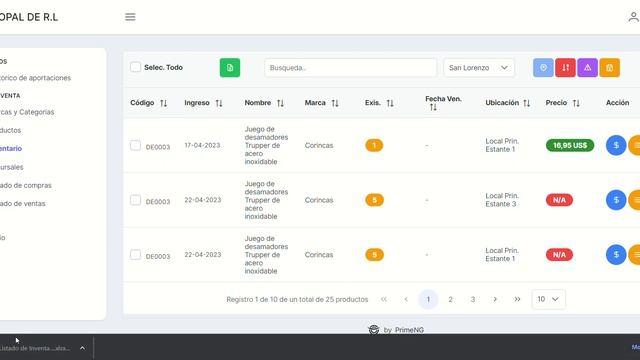This screenshot has width=640, height=360.
Task: Open rows-per-page dropdown showing 10
Action: pos(548,299)
